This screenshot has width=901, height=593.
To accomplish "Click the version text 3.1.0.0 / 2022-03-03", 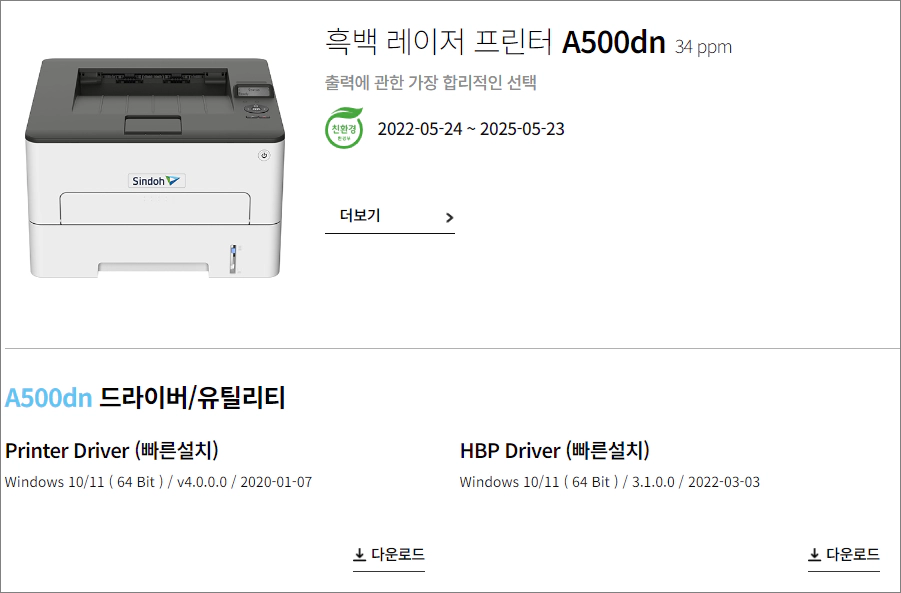I will [x=695, y=482].
